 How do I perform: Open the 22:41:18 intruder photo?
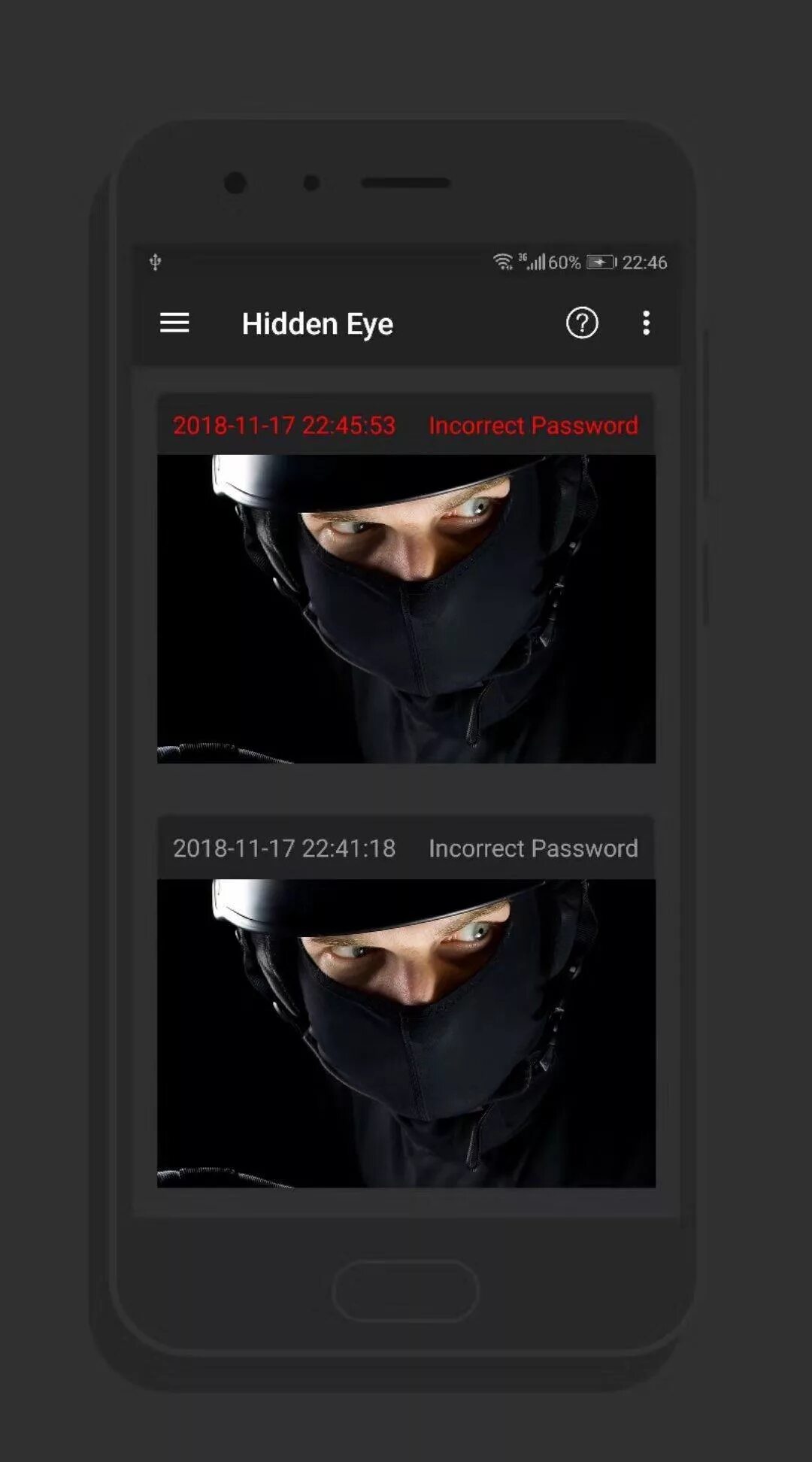406,1033
